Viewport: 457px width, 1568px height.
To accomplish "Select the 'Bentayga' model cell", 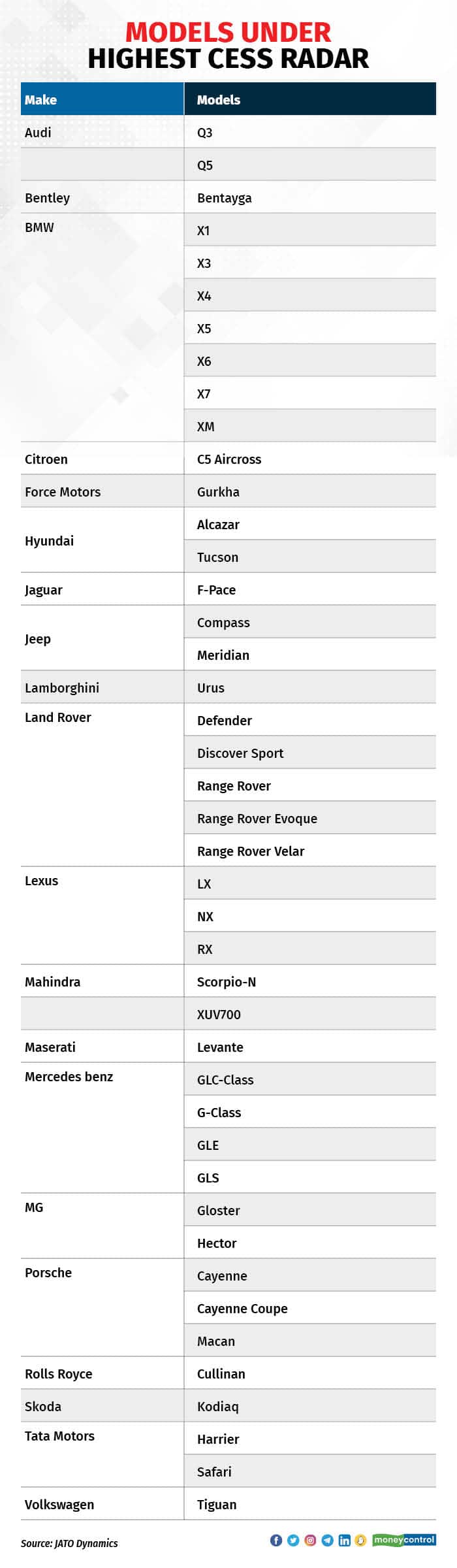I will coord(225,198).
